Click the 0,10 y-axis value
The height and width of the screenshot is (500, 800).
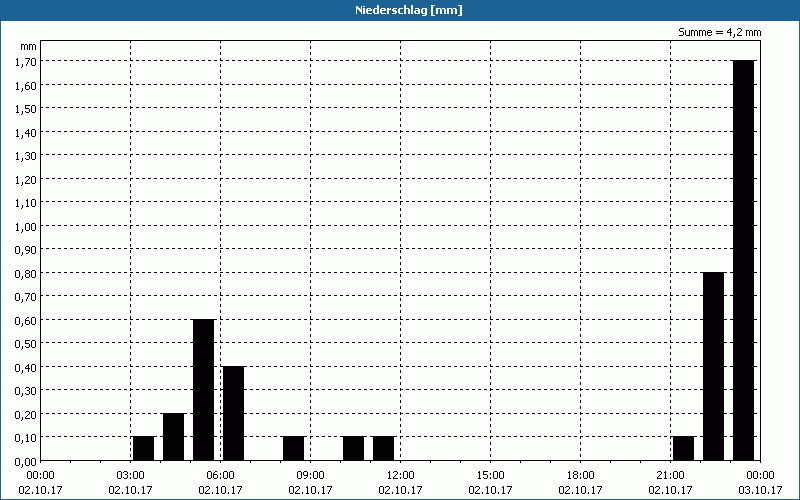[26, 438]
